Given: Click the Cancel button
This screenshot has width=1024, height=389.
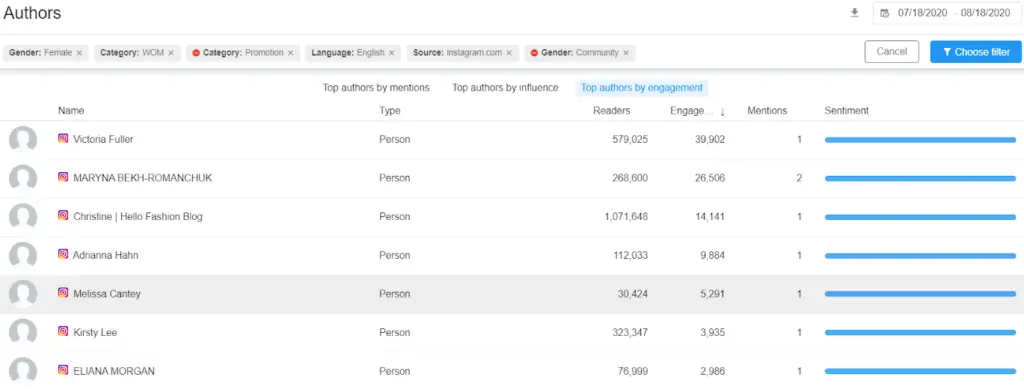Looking at the screenshot, I should (891, 52).
